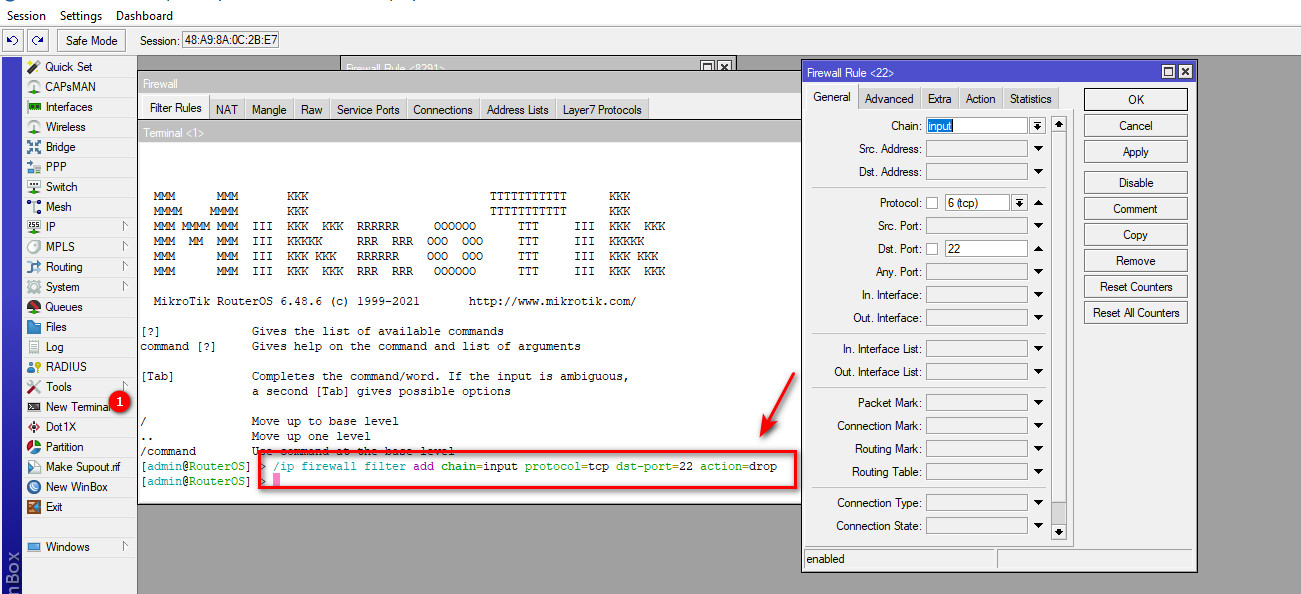Click the CAPsMAN icon in sidebar
Screen dimensions: 1301x594
pos(34,87)
